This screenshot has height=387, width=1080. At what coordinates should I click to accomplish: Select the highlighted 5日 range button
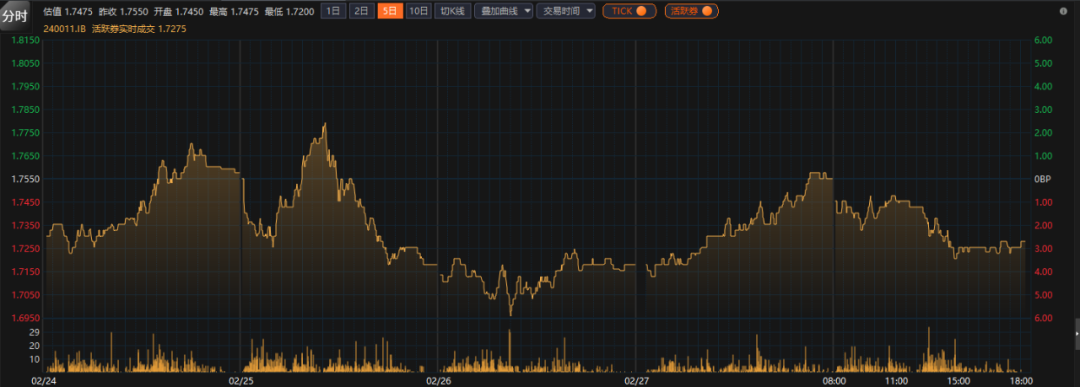coord(390,11)
